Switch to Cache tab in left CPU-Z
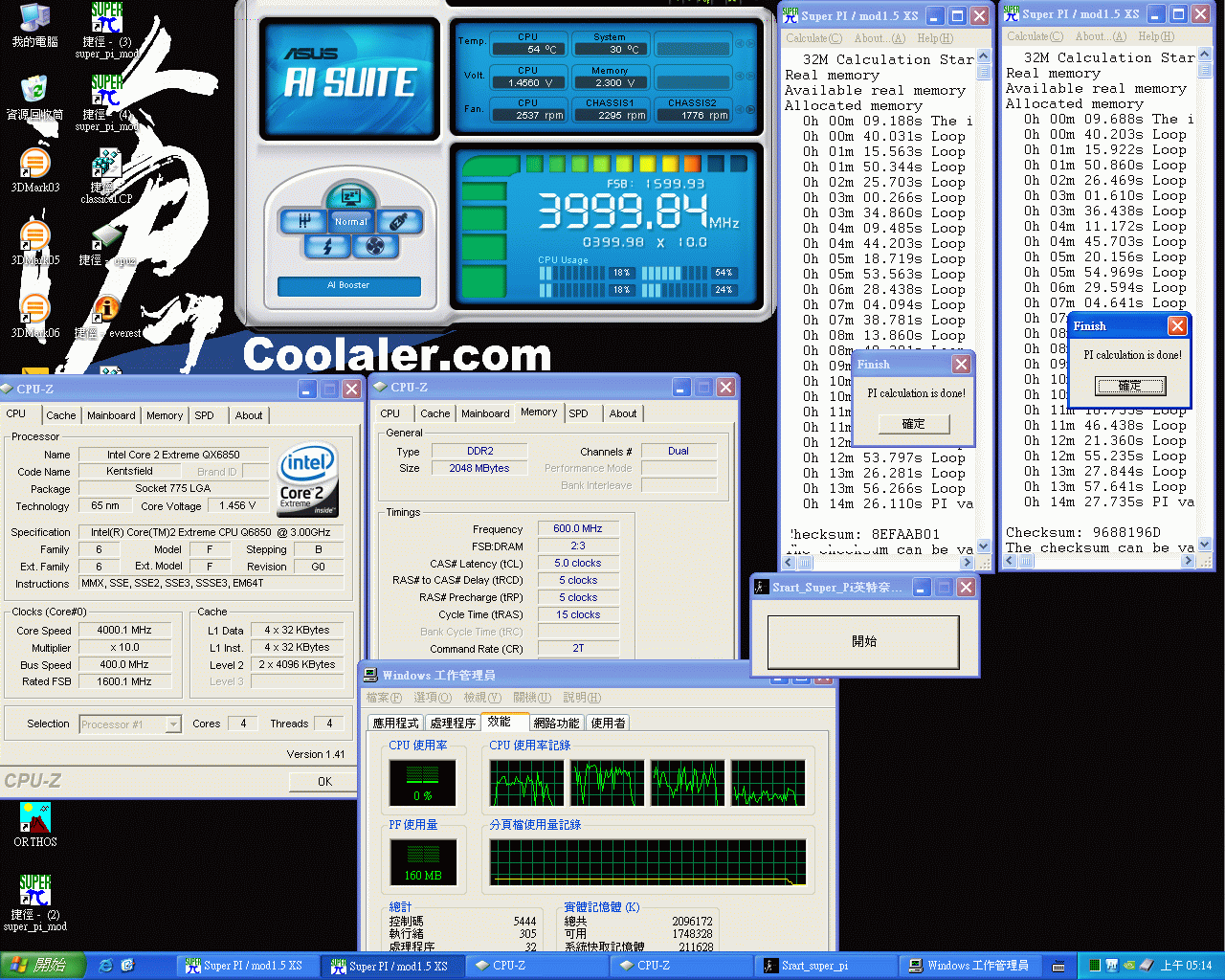Viewport: 1225px width, 980px height. tap(61, 415)
